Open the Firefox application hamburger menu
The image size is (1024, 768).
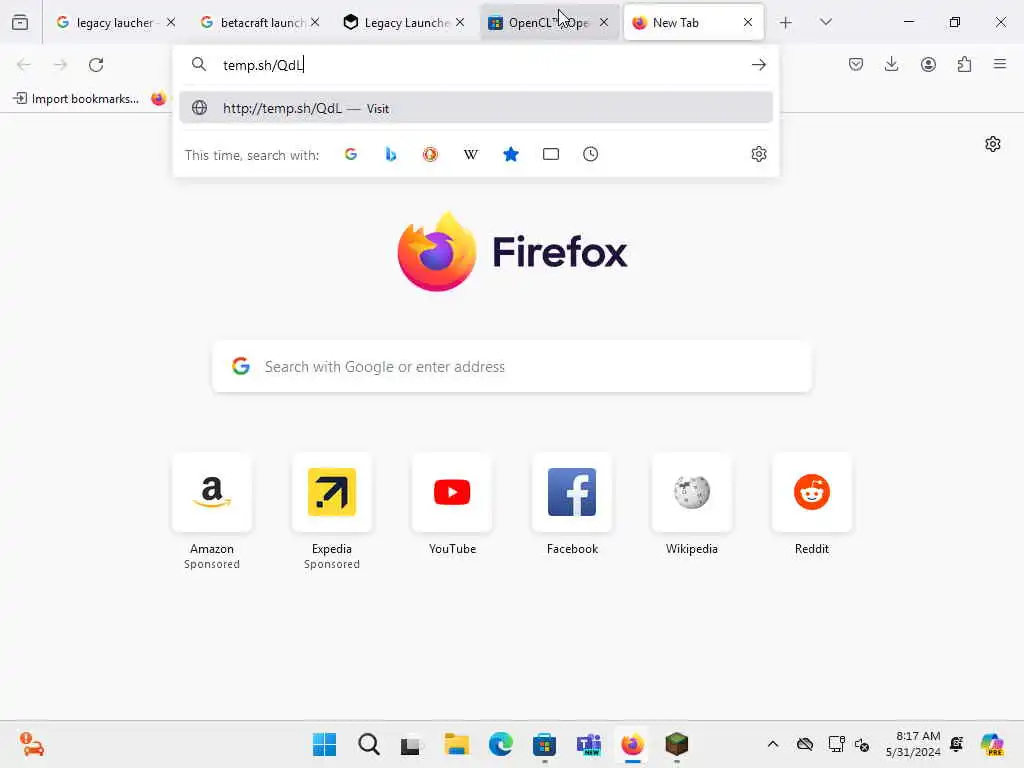[x=1000, y=64]
